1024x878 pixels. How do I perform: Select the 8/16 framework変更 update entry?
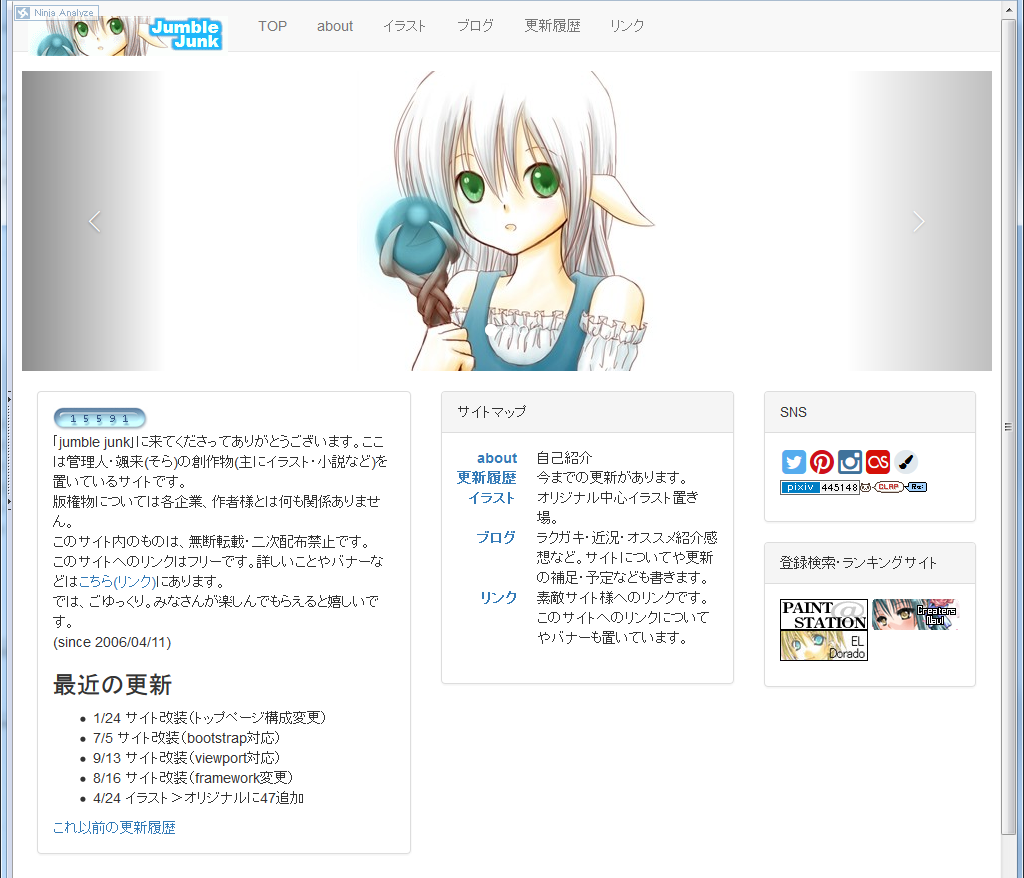point(193,778)
